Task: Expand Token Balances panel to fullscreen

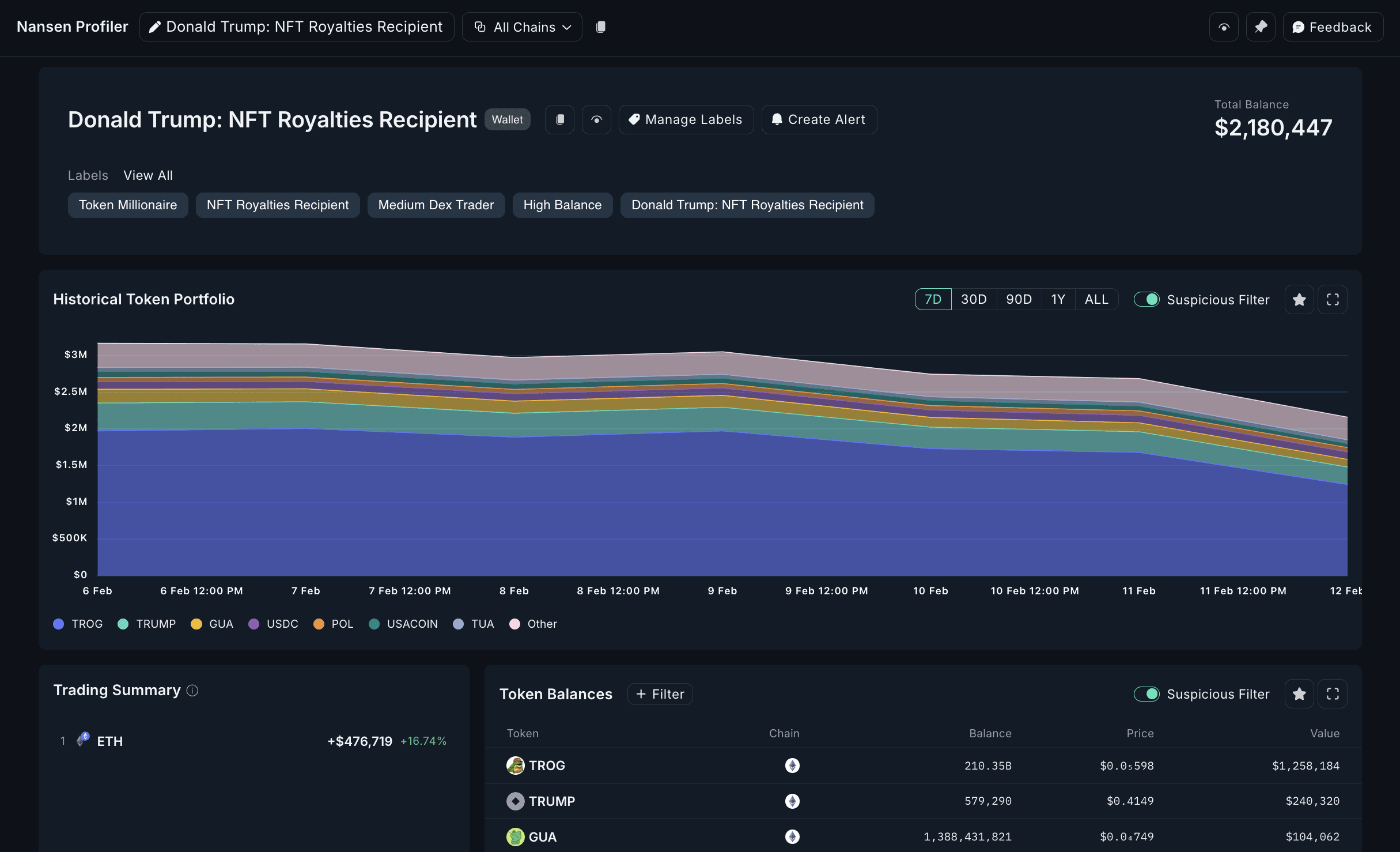Action: pos(1332,693)
